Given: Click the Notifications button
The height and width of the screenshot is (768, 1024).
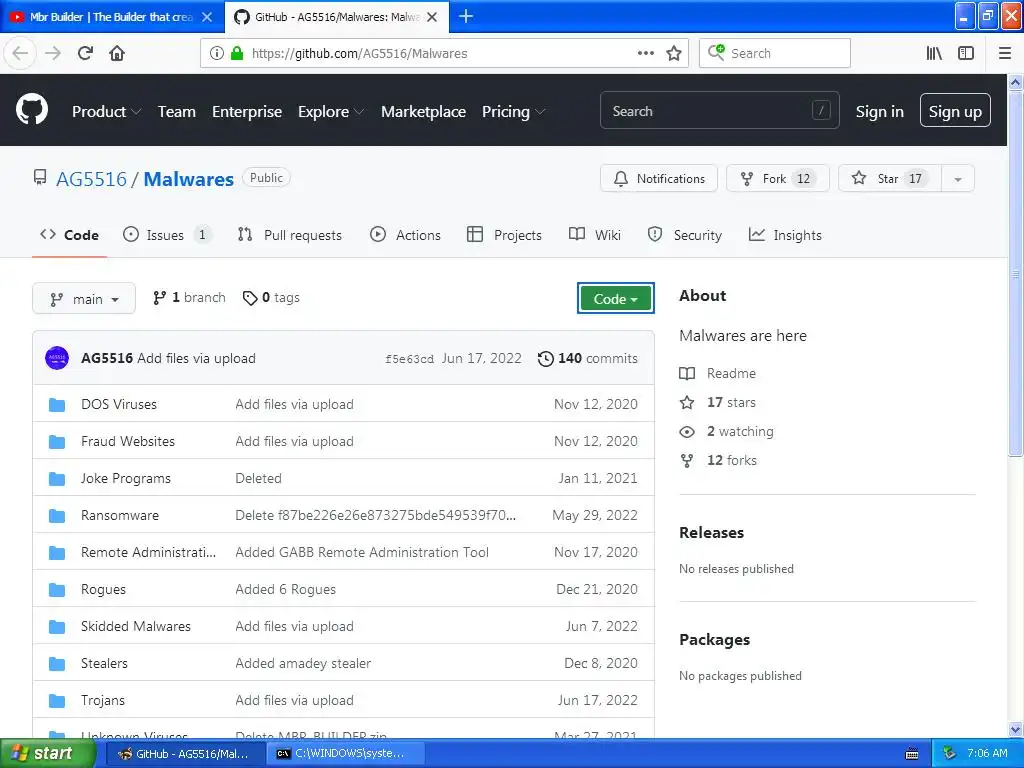Looking at the screenshot, I should point(659,179).
